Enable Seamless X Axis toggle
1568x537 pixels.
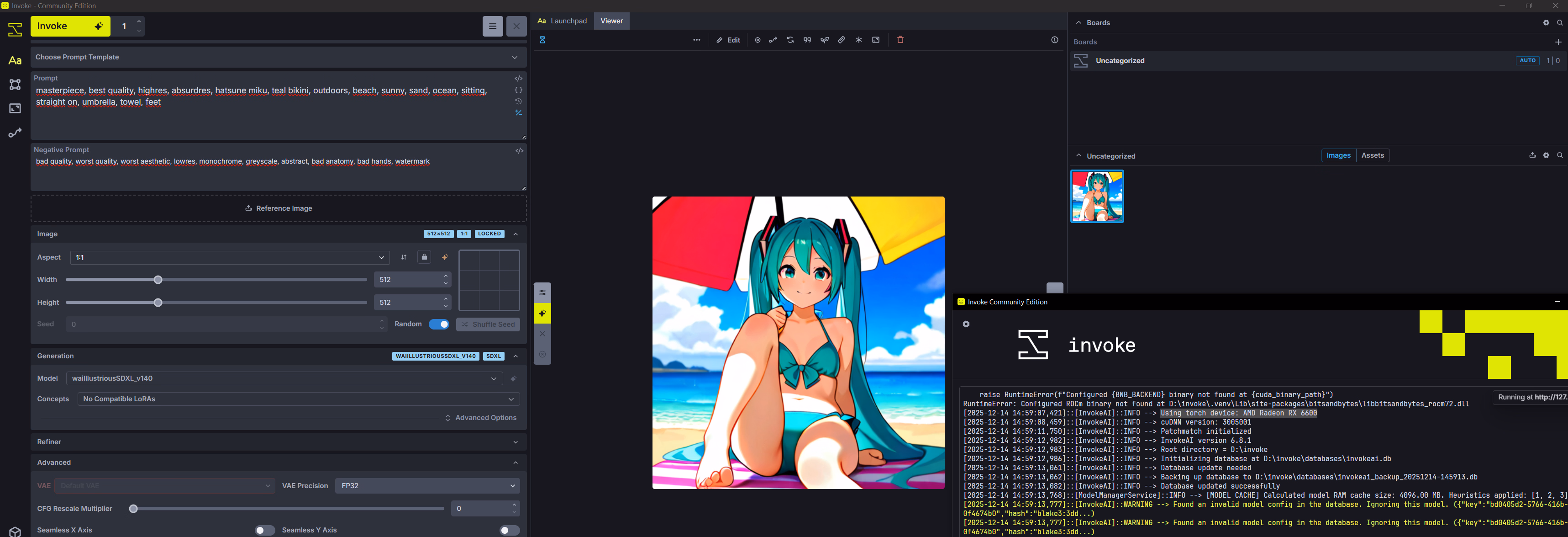[264, 530]
